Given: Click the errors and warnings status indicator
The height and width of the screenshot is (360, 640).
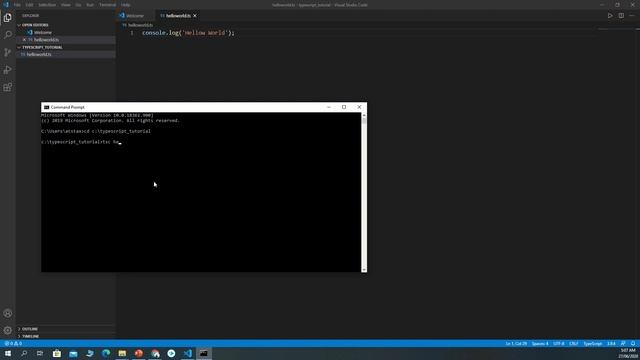Looking at the screenshot, I should pos(13,344).
